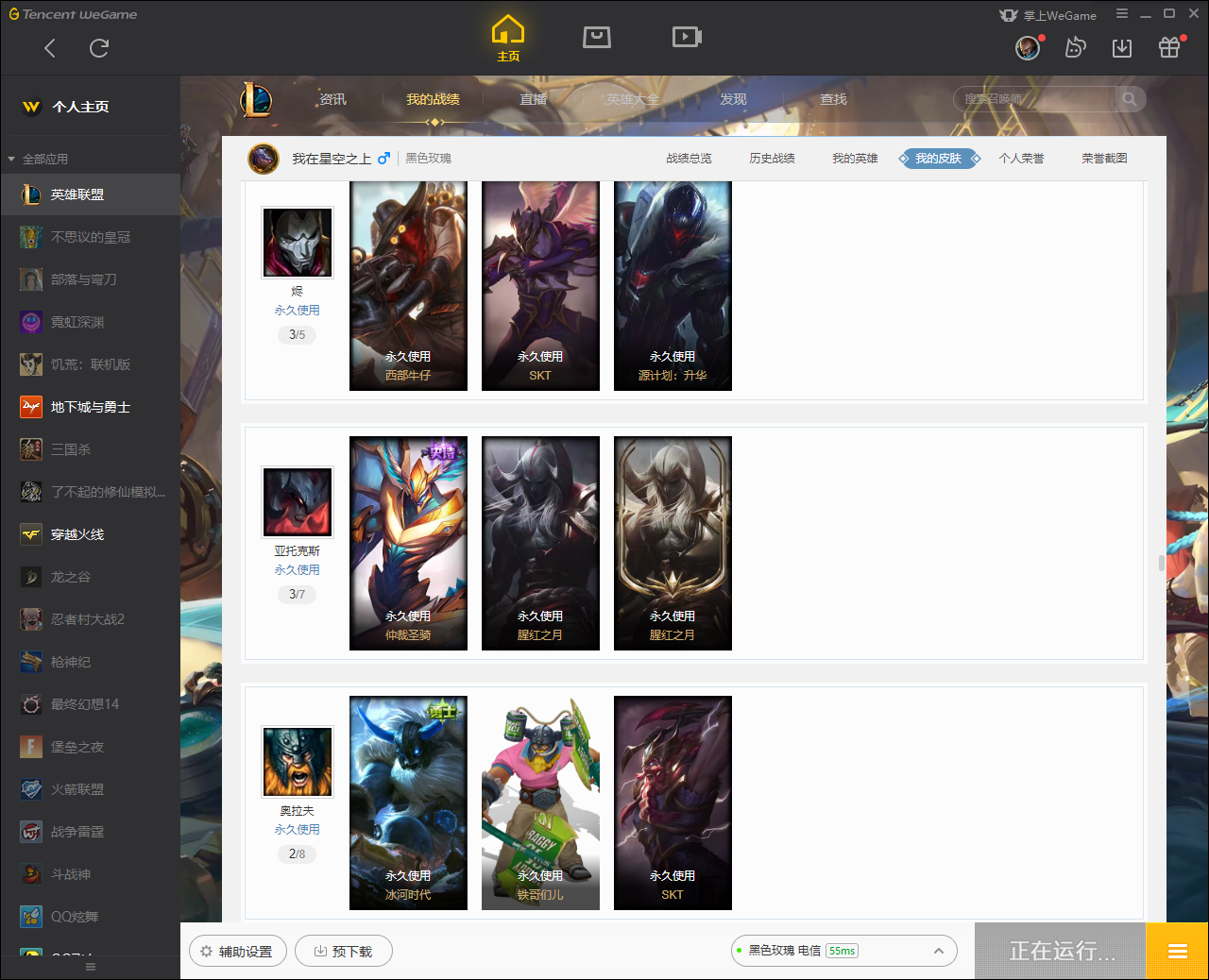Select 饥荒：联机版 game entry
This screenshot has height=980, width=1209.
coord(90,364)
